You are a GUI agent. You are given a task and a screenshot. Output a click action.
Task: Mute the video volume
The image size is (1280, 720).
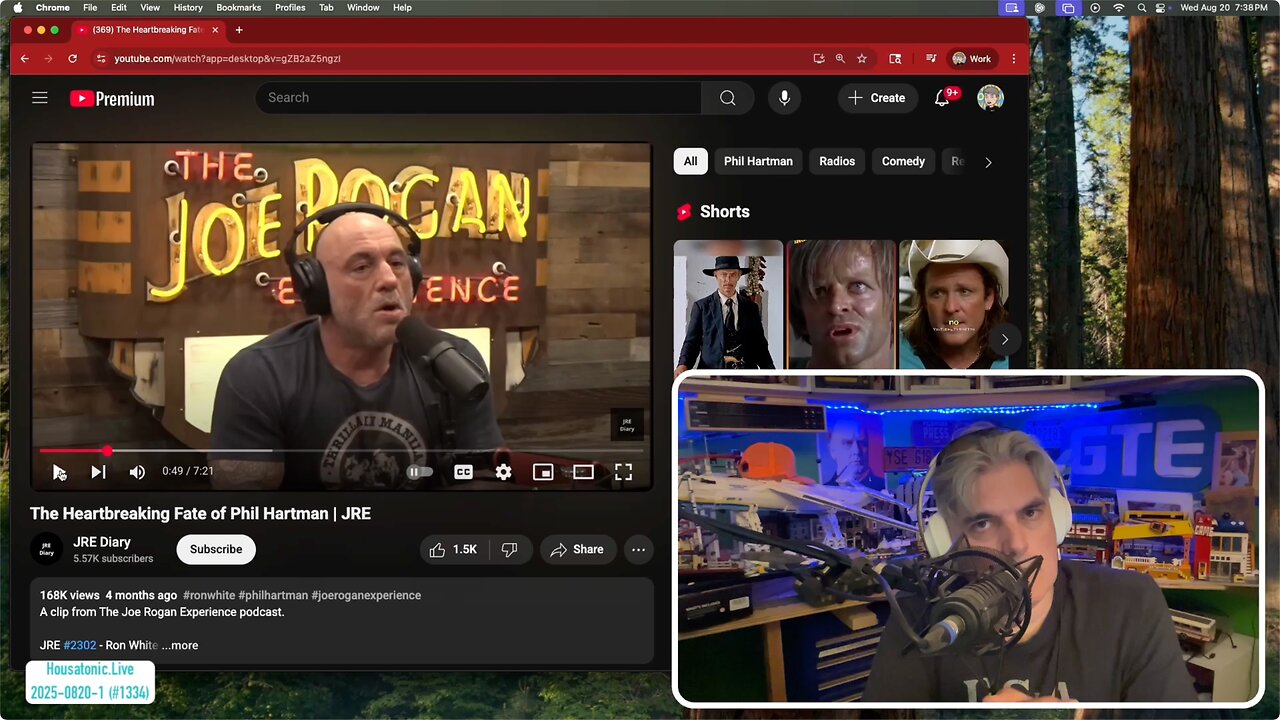click(x=137, y=472)
